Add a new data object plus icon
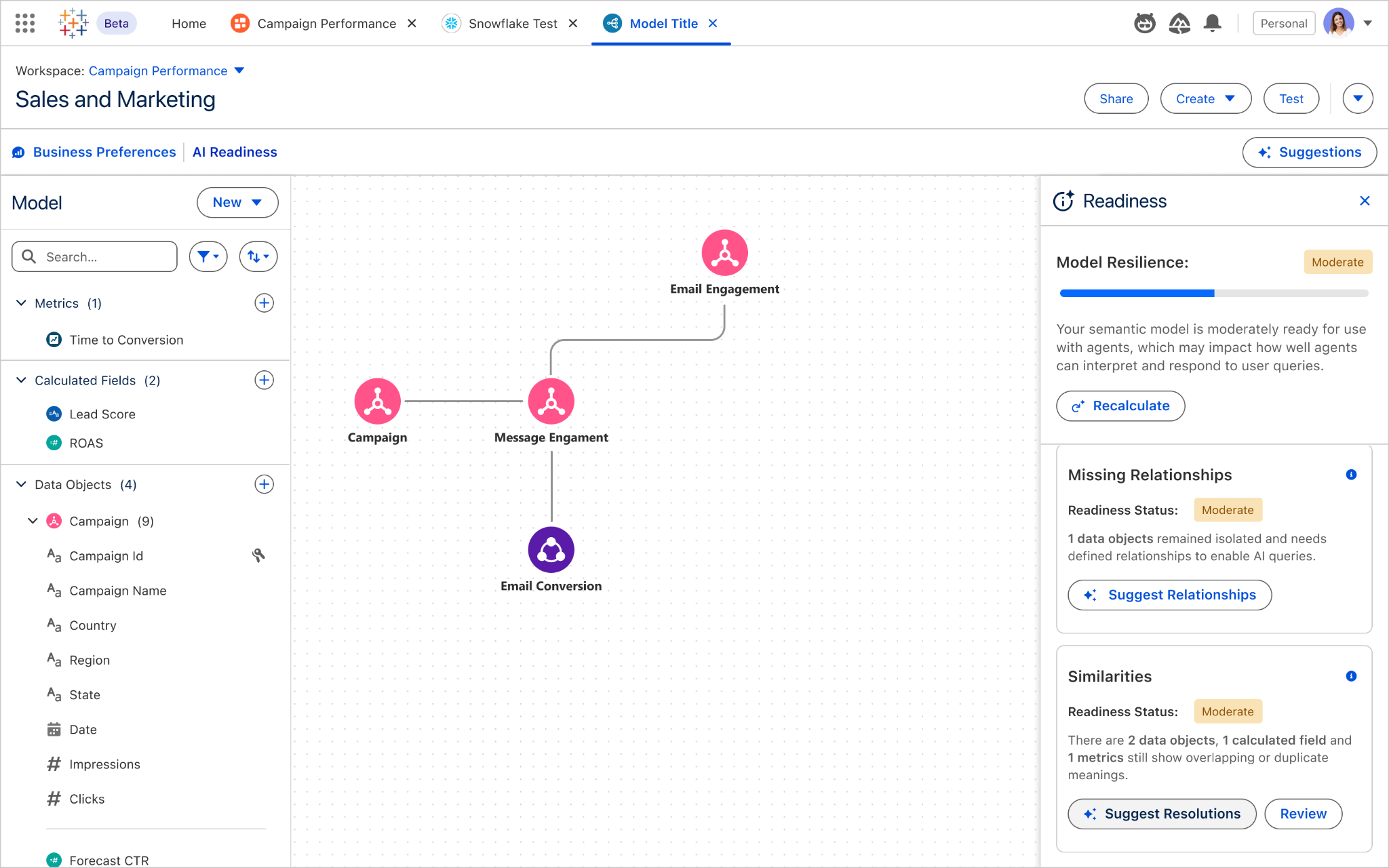Image resolution: width=1389 pixels, height=868 pixels. (264, 484)
